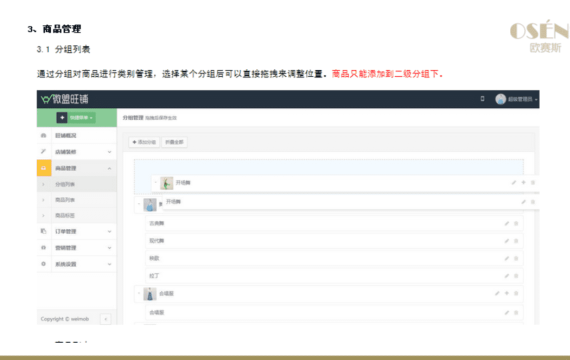Image resolution: width=570 pixels, height=360 pixels.
Task: Click the mobile phone icon in top bar
Action: coord(482,99)
